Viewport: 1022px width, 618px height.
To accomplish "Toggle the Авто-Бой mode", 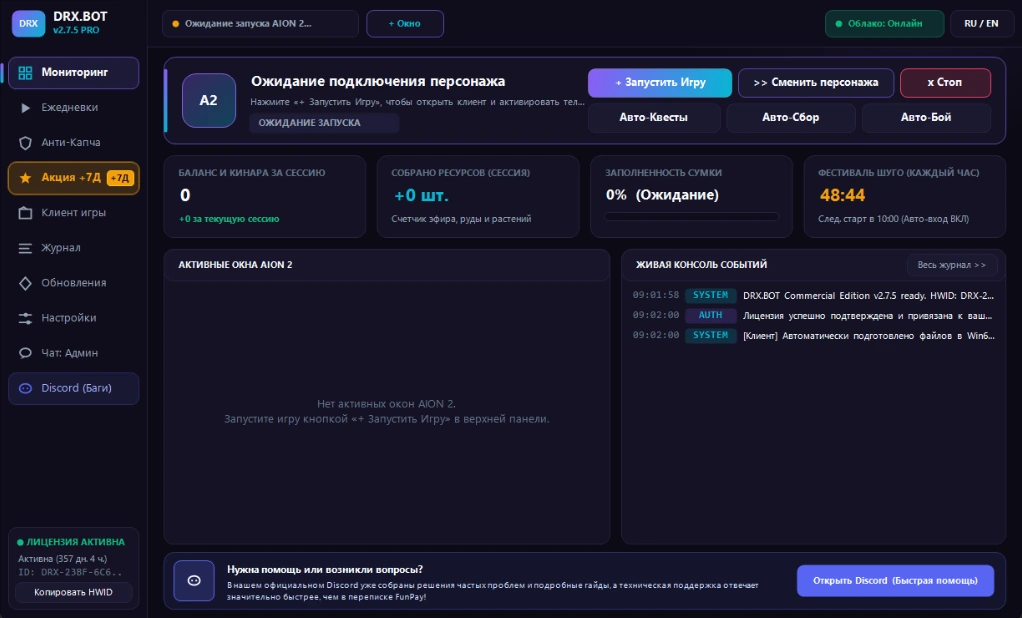I will 926,117.
